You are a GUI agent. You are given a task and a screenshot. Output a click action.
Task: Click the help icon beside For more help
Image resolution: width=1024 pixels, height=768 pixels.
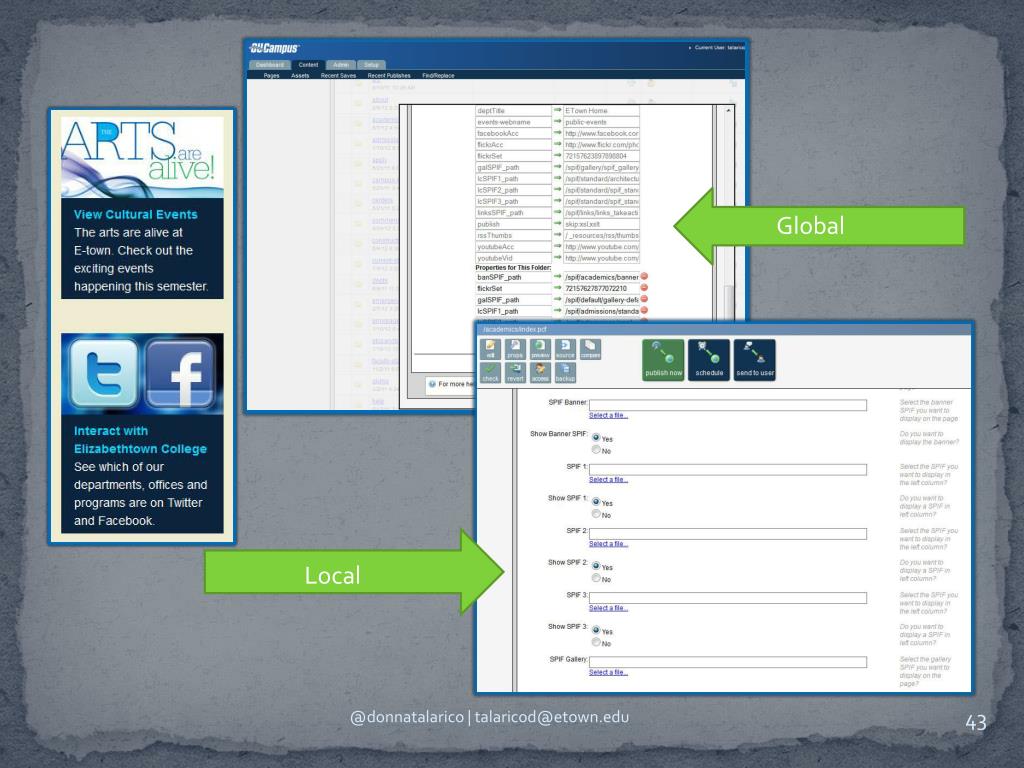pos(432,384)
